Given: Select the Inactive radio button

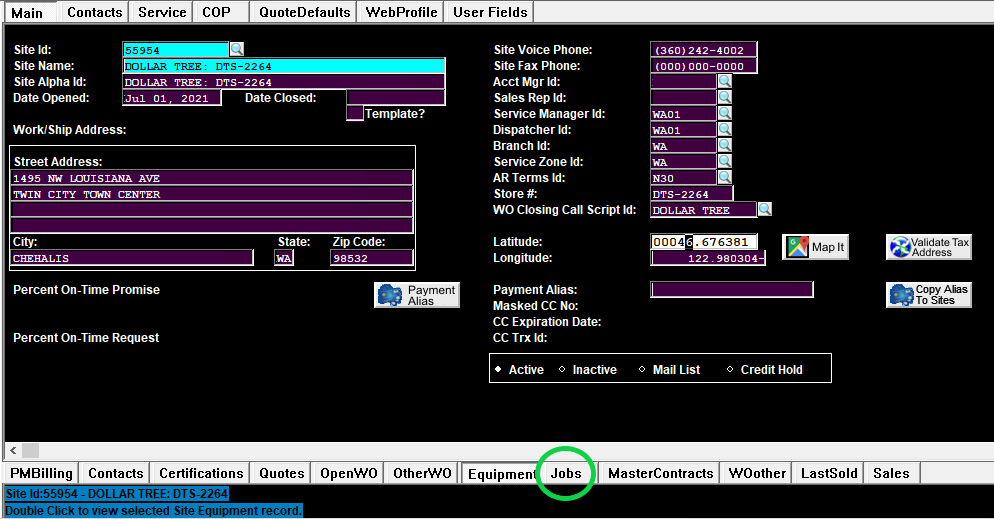Looking at the screenshot, I should [x=562, y=369].
